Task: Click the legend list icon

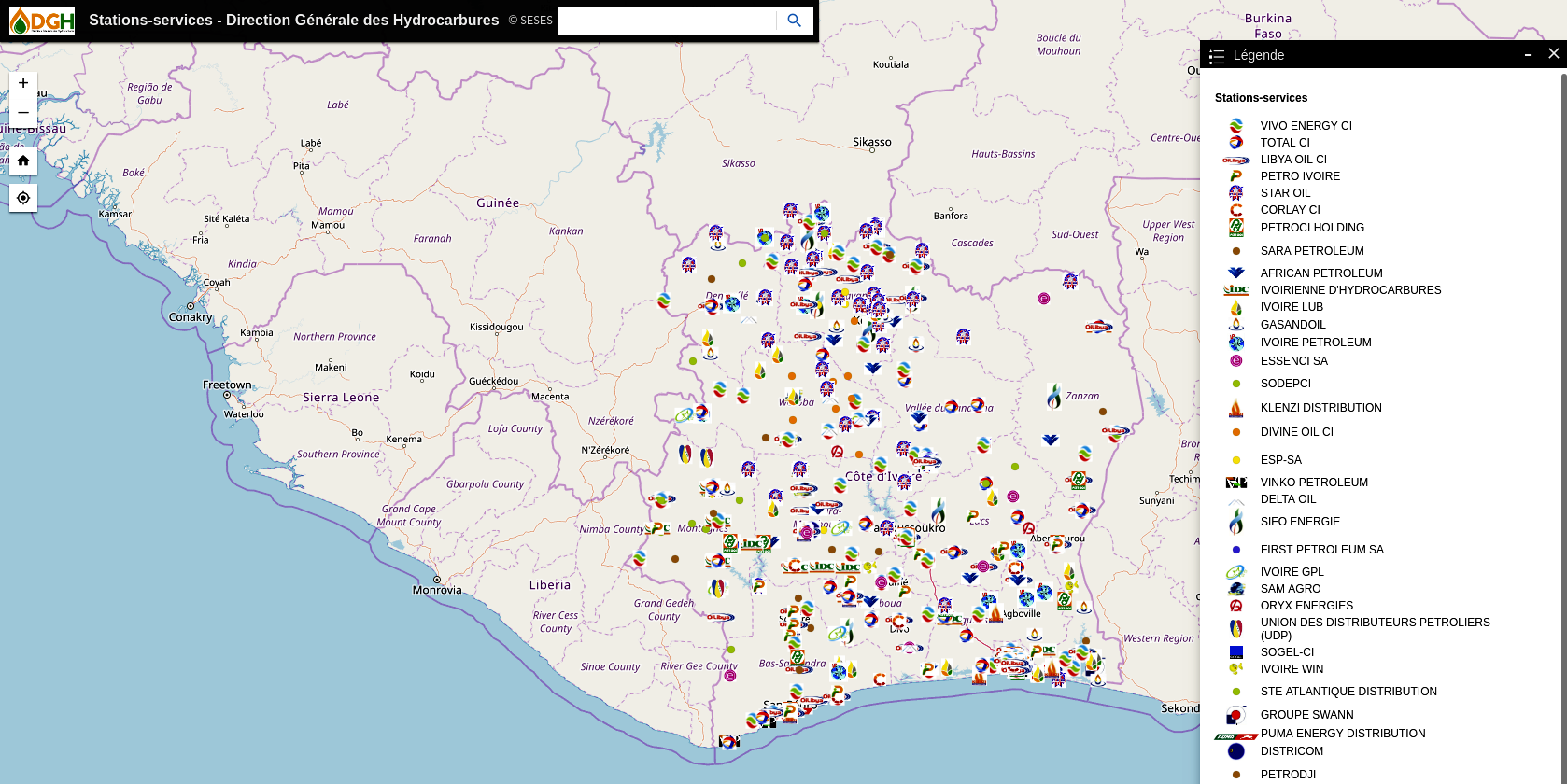Action: tap(1217, 56)
